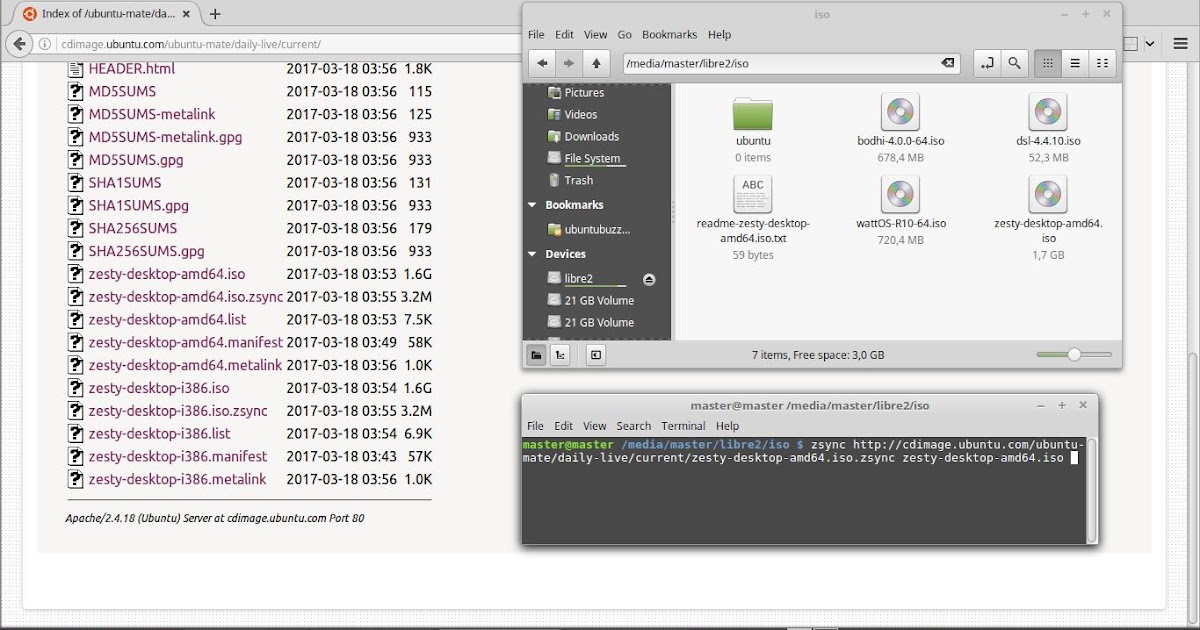The width and height of the screenshot is (1200, 630).
Task: Switch sidebar to tree view
Action: point(561,354)
